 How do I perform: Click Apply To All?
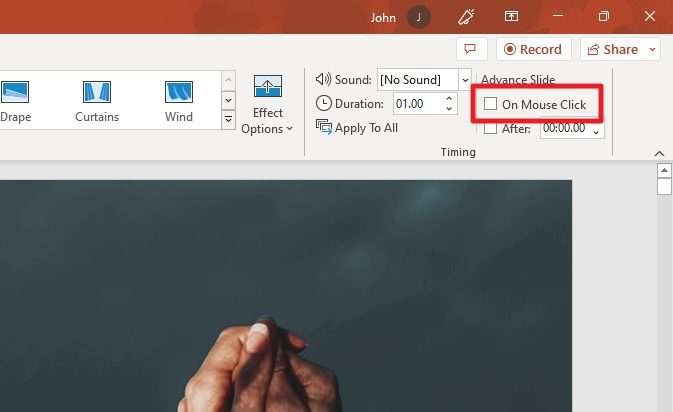357,128
